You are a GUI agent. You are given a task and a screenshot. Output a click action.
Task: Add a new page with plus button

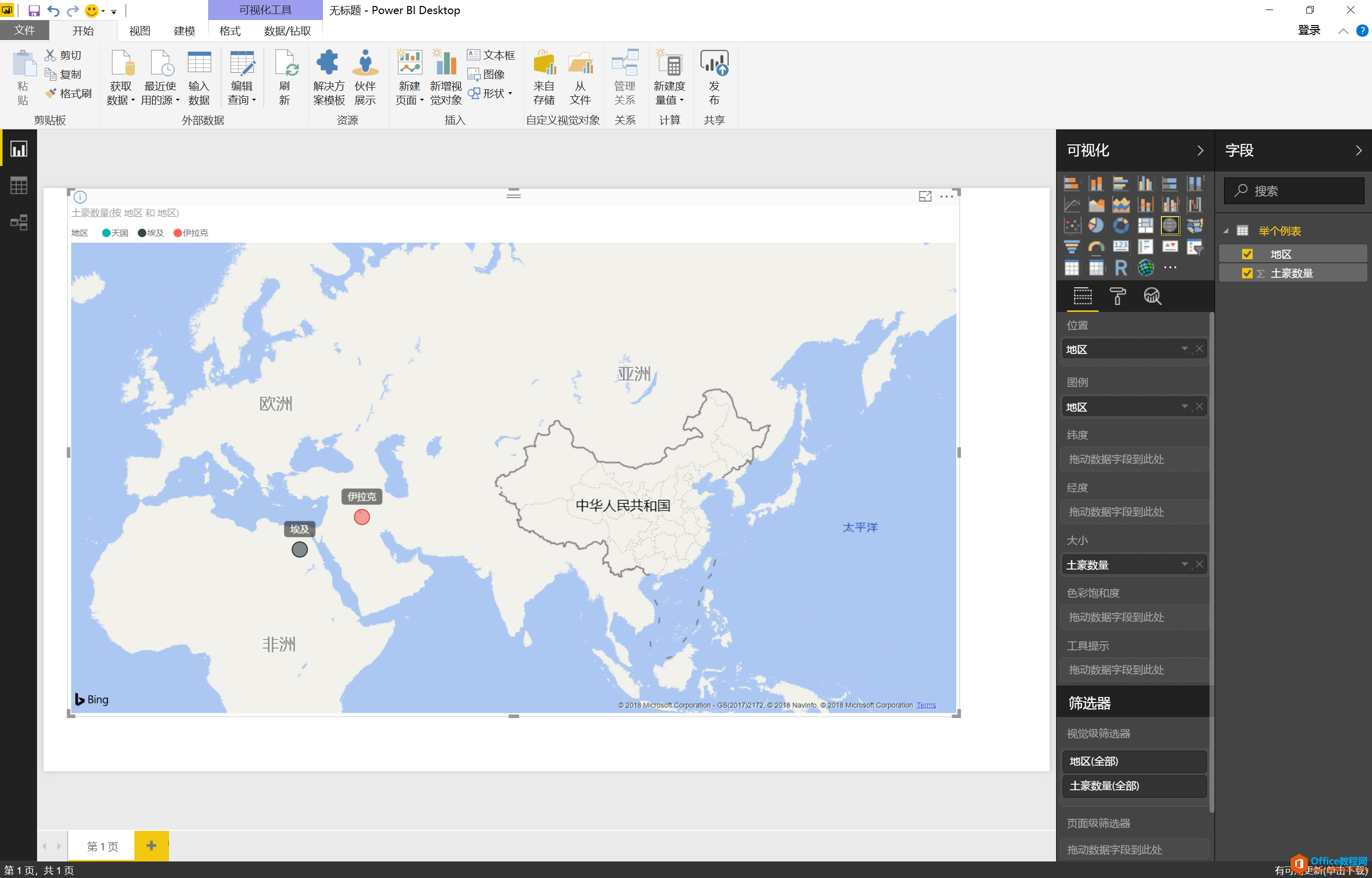point(151,845)
